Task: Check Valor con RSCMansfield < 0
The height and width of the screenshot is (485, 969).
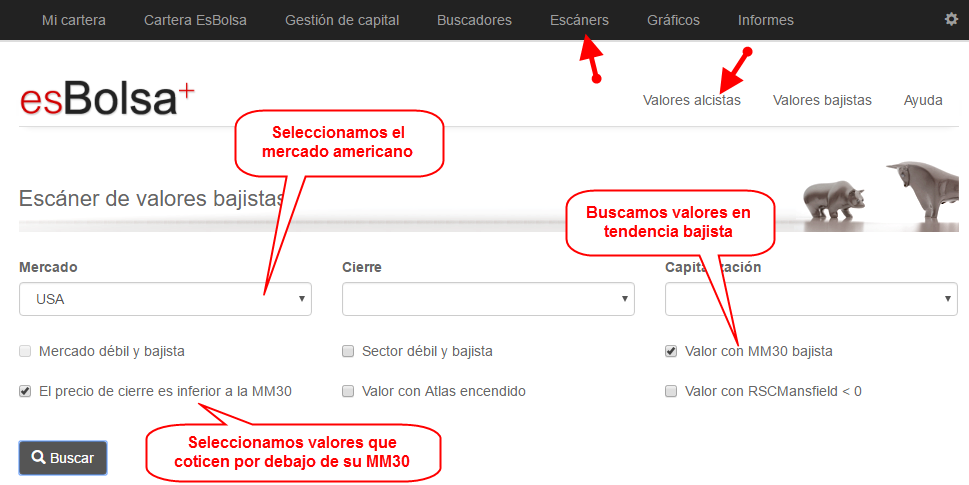Action: point(671,391)
